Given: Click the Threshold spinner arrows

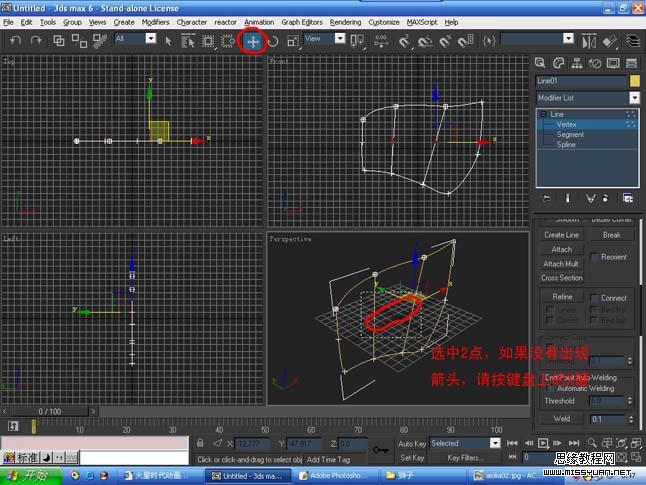Looking at the screenshot, I should 630,401.
